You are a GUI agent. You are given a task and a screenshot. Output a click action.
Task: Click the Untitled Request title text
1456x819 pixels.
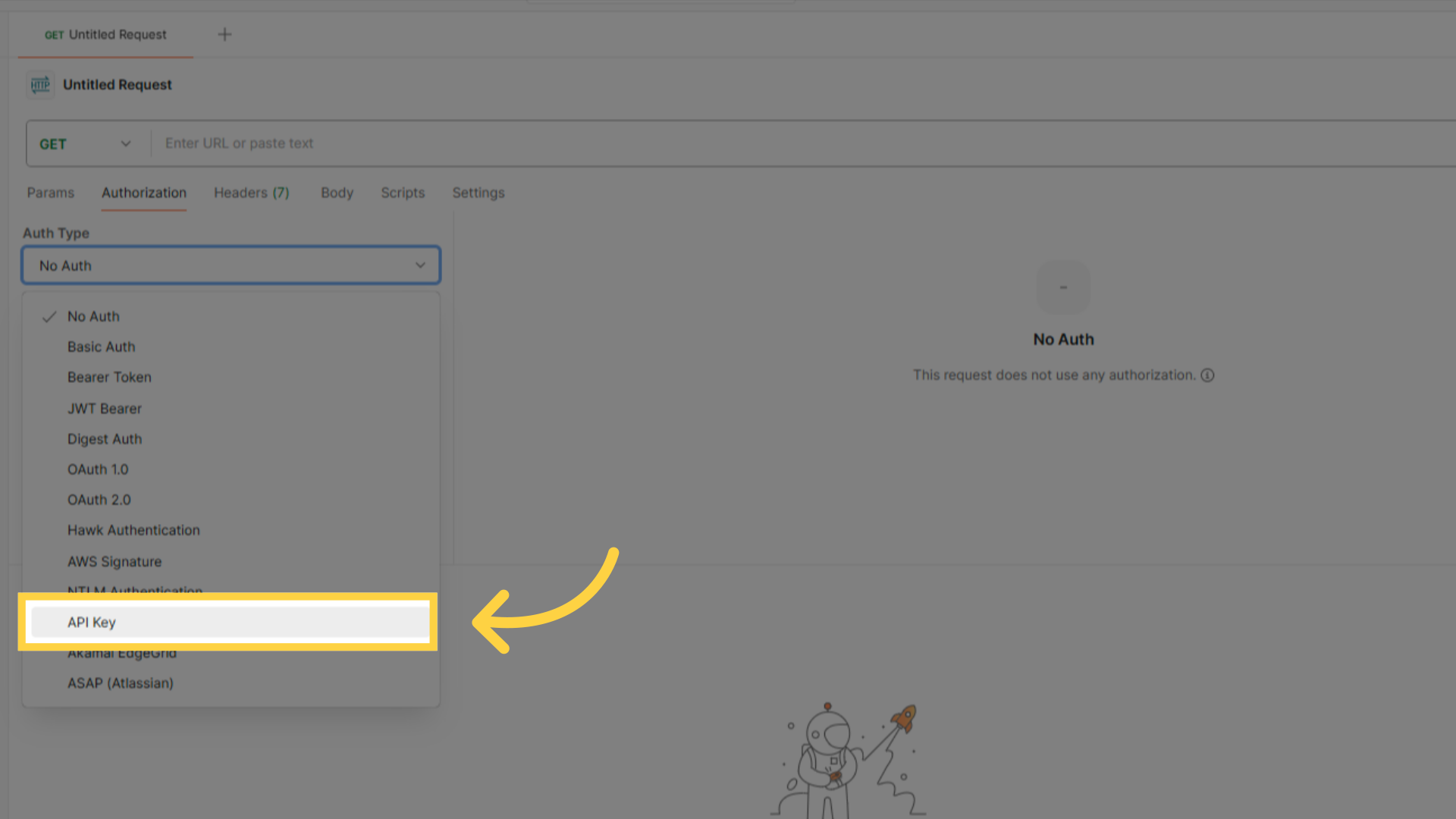(118, 85)
